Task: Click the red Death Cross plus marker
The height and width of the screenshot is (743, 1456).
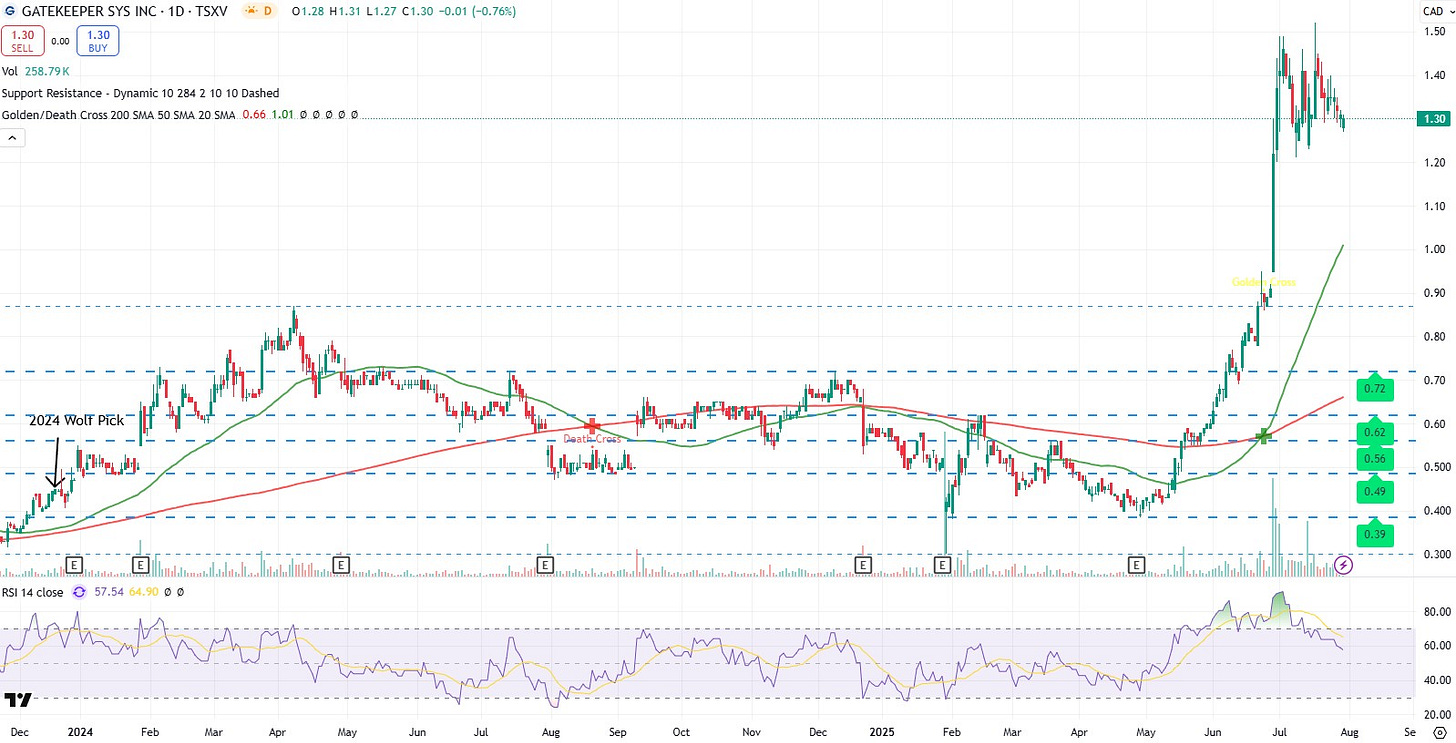Action: point(591,426)
